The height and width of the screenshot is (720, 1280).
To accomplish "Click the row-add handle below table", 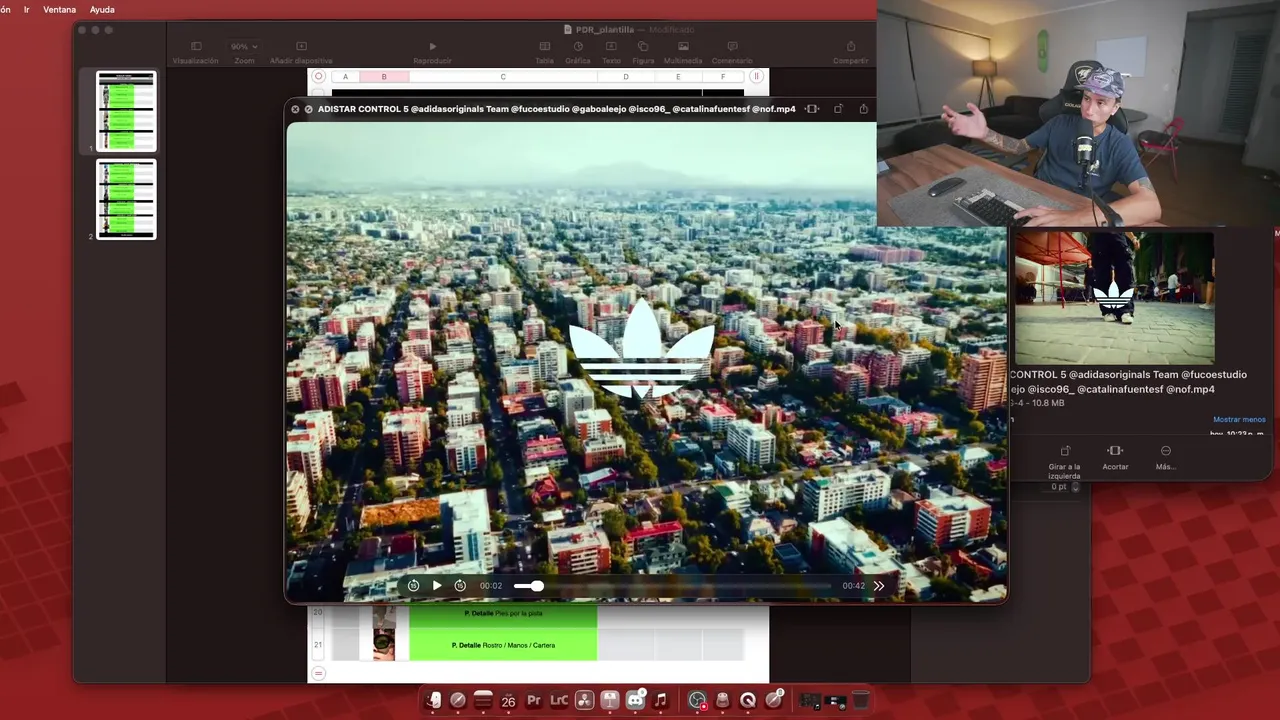I will [319, 673].
